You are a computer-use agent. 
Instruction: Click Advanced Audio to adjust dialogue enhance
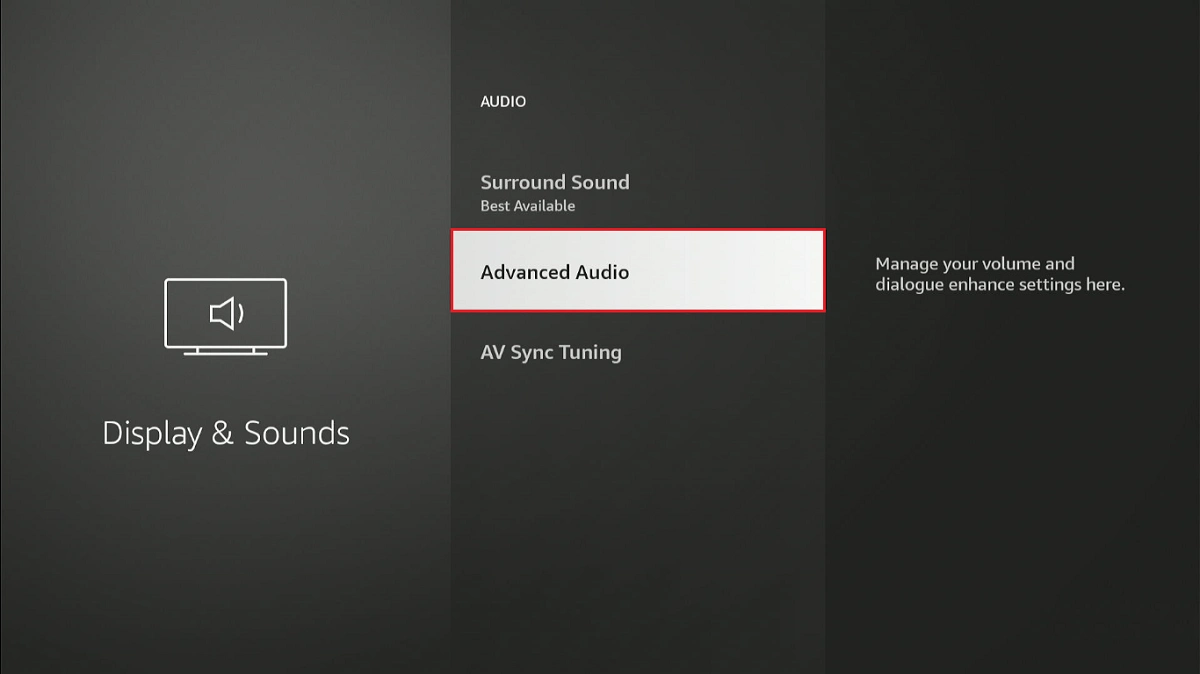tap(638, 271)
